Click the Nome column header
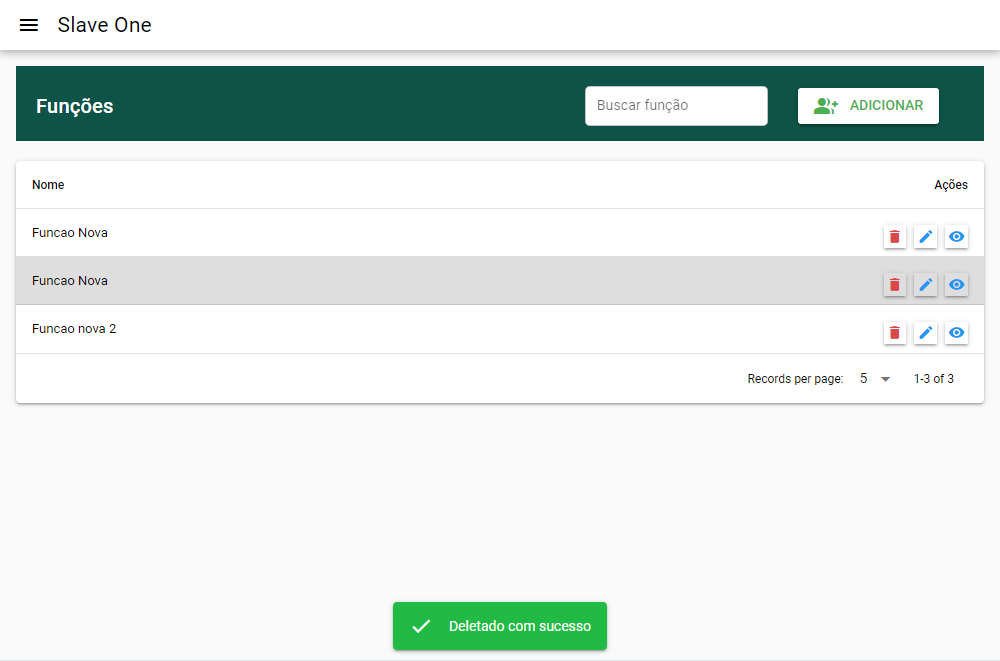Viewport: 1000px width, 661px height. pos(48,185)
